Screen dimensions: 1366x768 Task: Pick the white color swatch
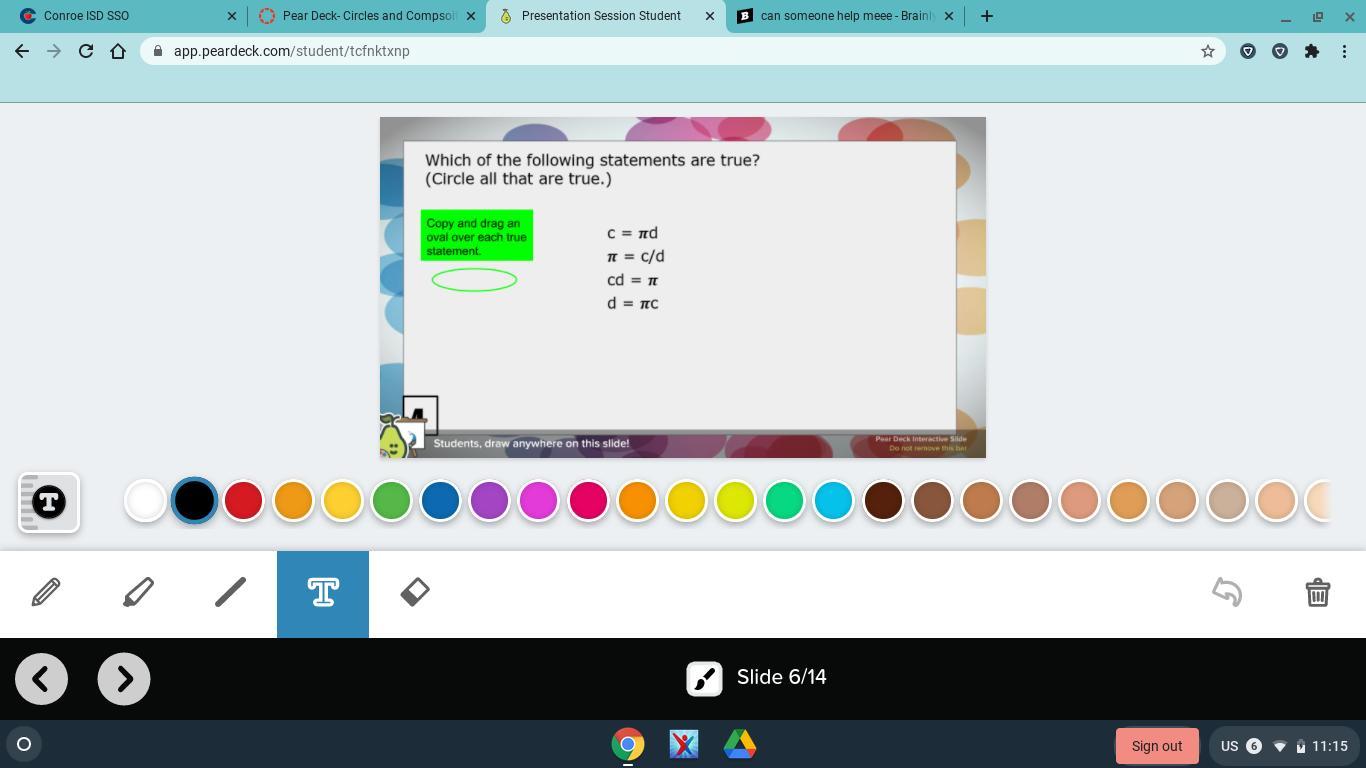point(145,501)
